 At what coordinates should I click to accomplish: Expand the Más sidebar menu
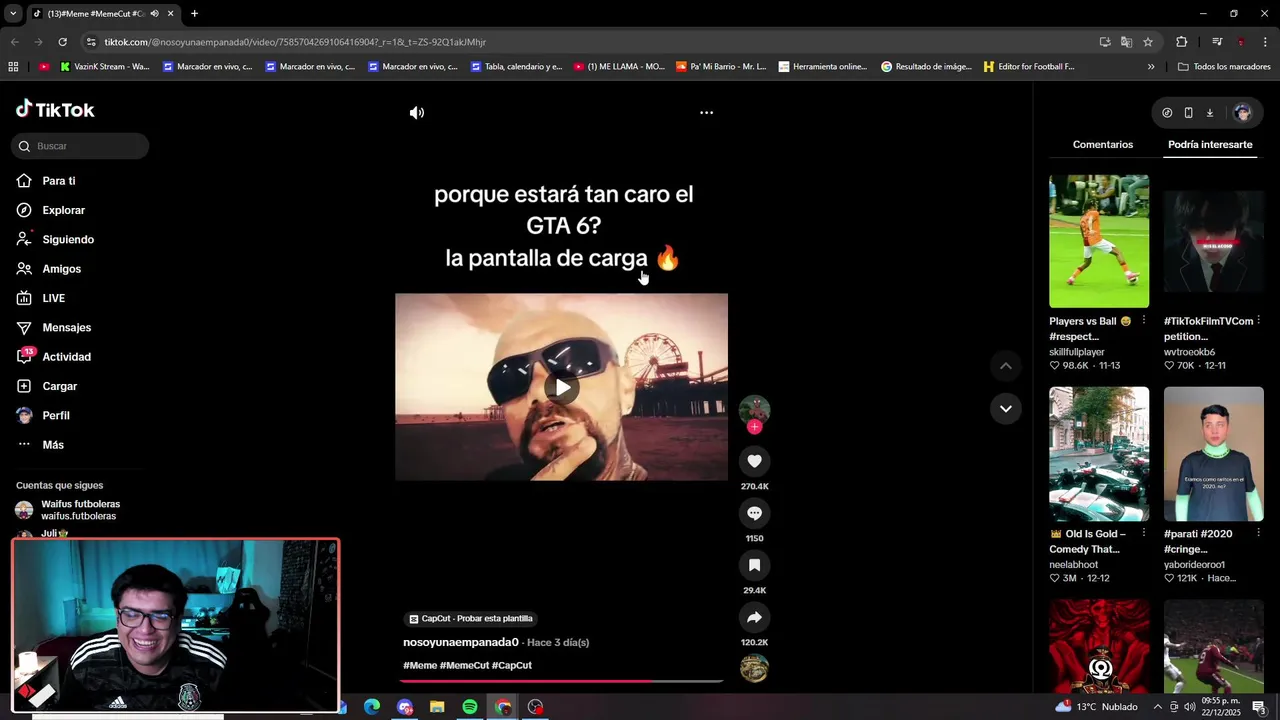tap(52, 445)
